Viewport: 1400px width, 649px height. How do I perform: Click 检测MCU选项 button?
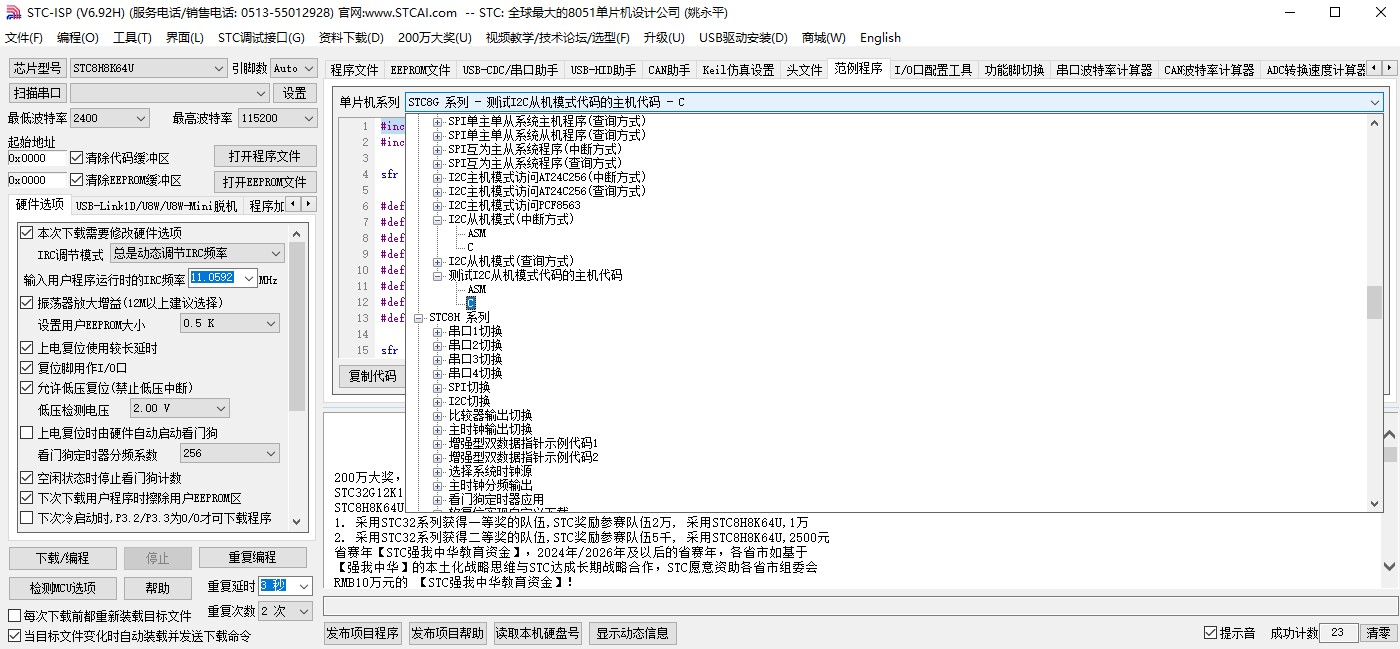(62, 588)
